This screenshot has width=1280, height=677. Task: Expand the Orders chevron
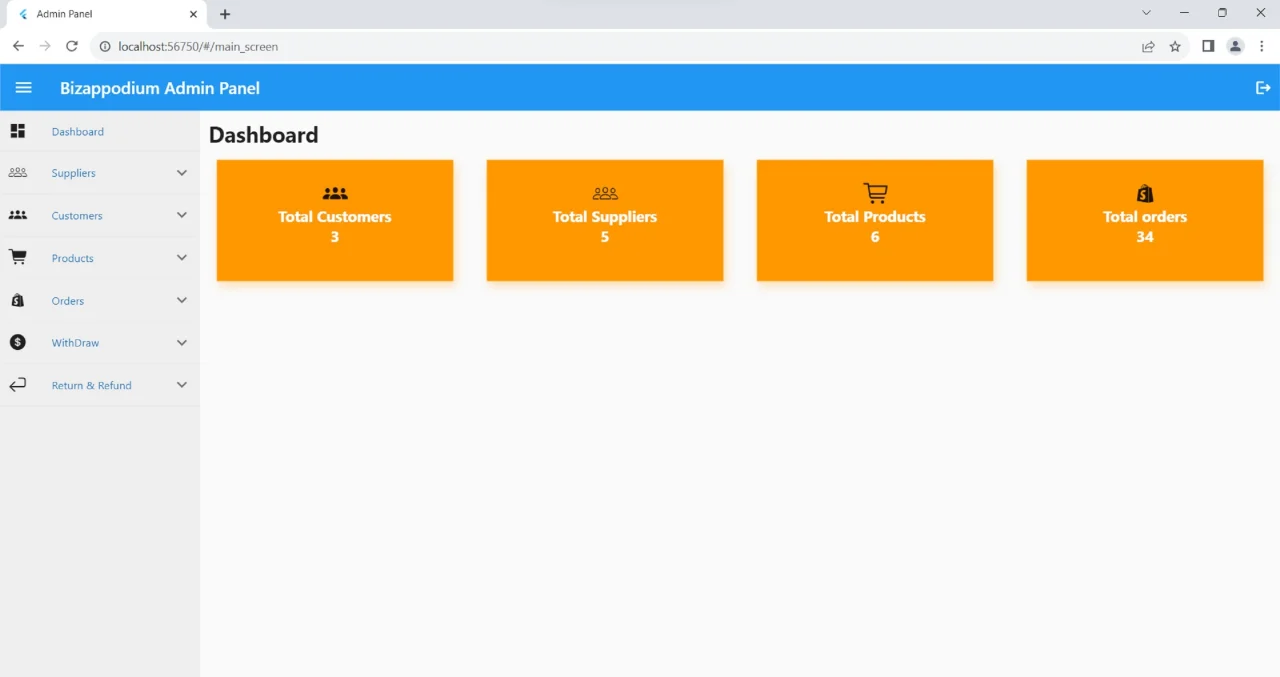(182, 300)
